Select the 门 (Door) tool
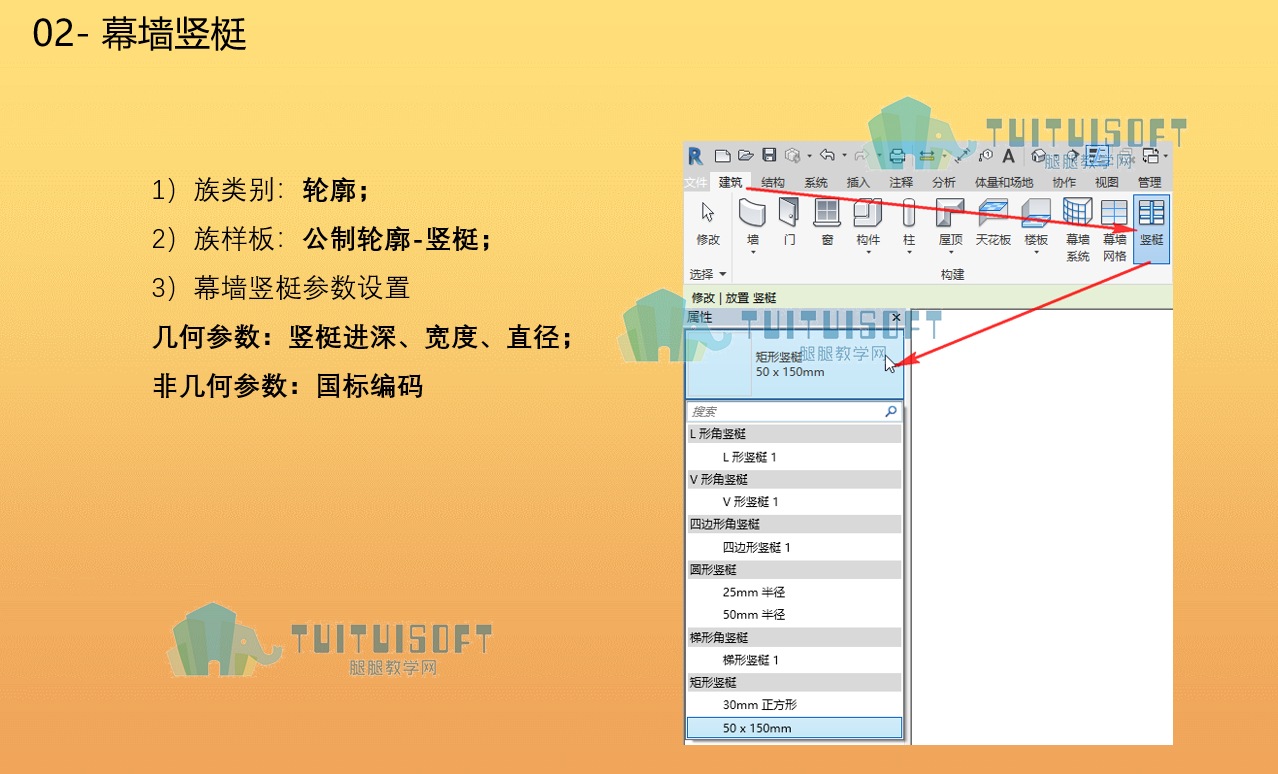The image size is (1278, 774). [789, 222]
